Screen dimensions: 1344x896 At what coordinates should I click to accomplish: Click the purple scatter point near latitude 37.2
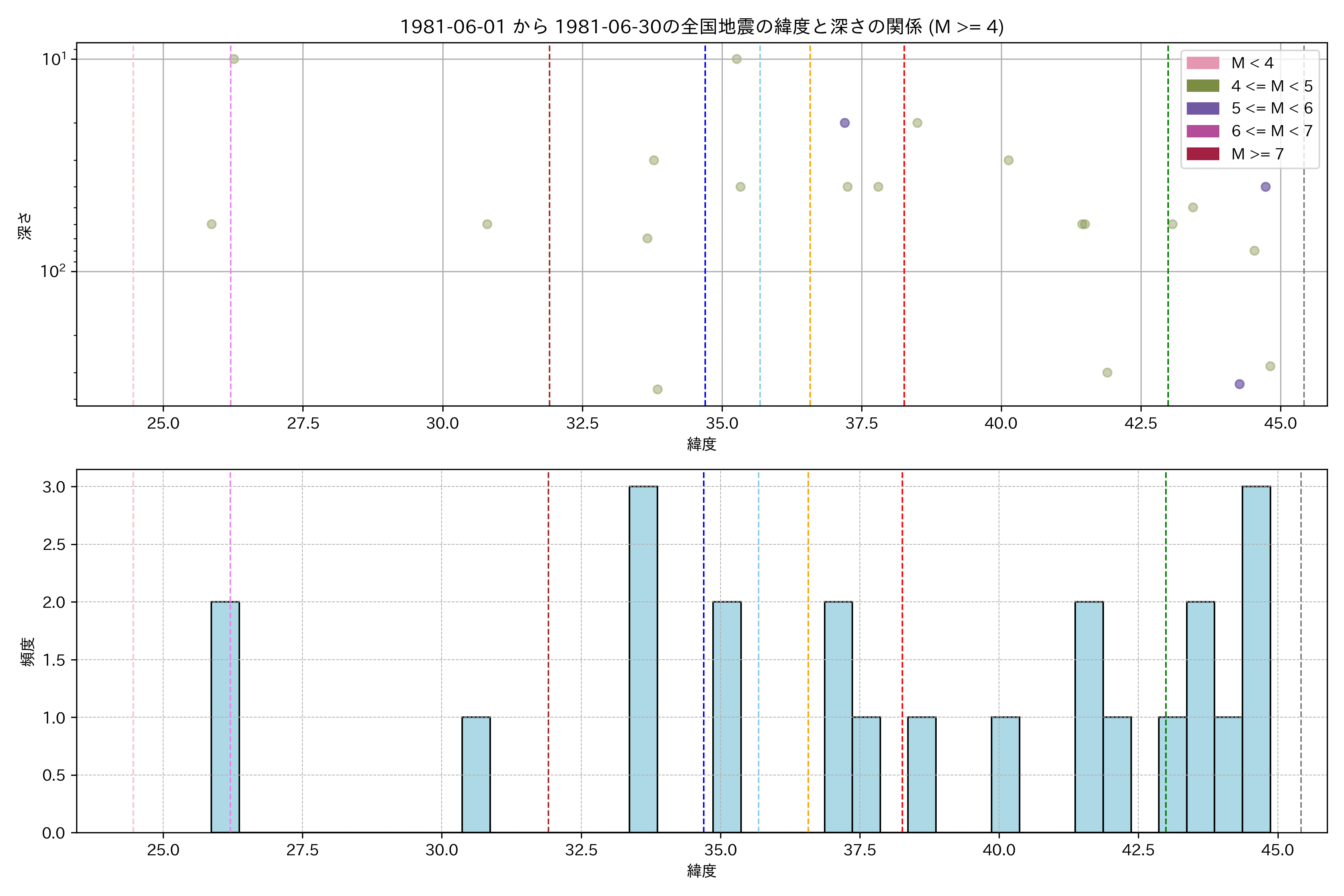[844, 123]
